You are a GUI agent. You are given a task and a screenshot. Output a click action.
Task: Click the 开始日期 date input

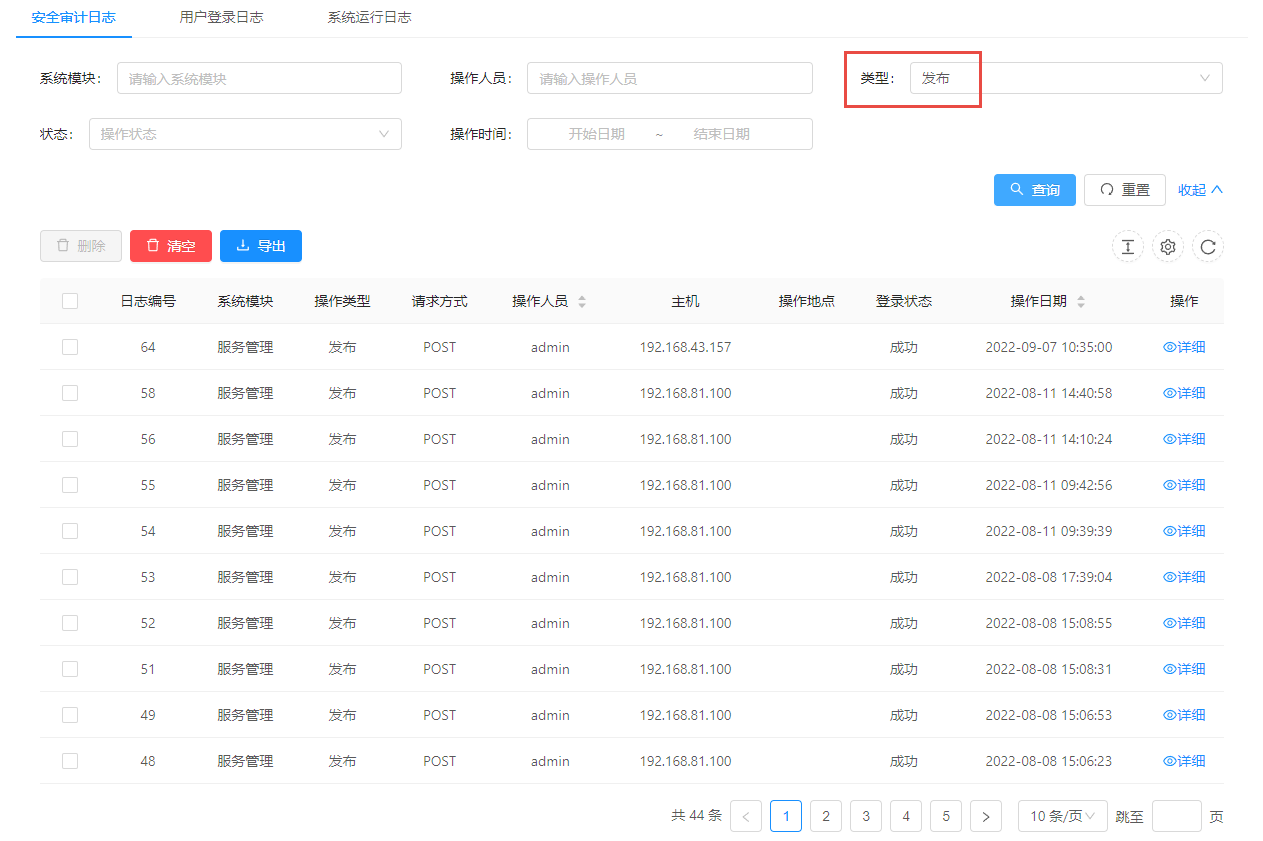pos(596,134)
